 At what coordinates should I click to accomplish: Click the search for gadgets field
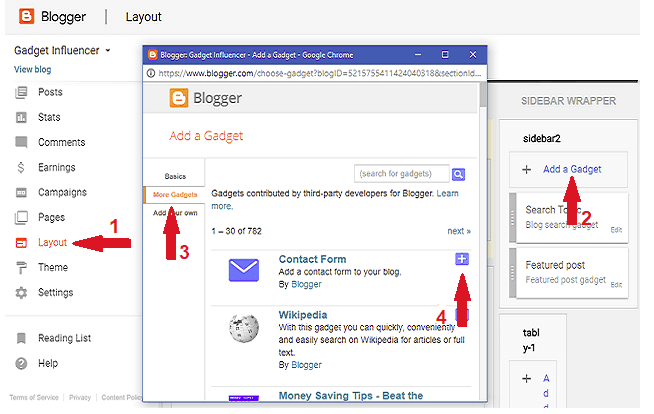click(x=402, y=173)
